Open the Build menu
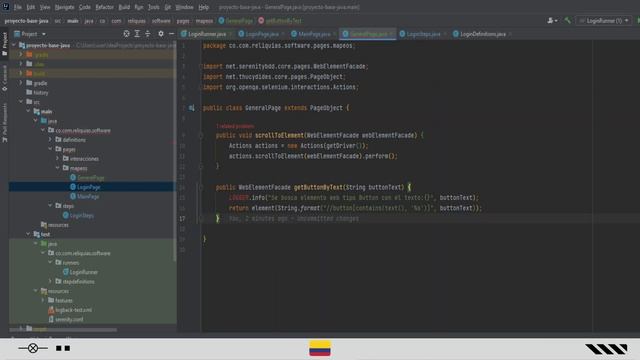This screenshot has width=640, height=360. click(x=124, y=7)
